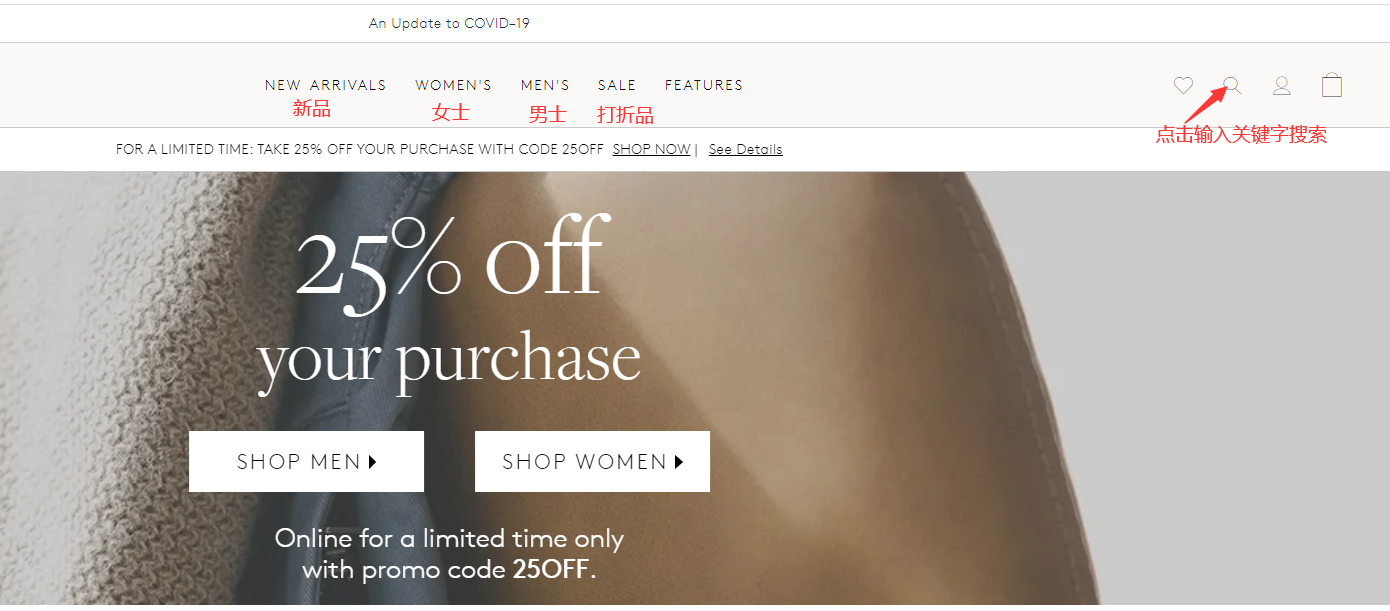Open the NEW ARRIVALS menu
The width and height of the screenshot is (1390, 611).
[325, 85]
